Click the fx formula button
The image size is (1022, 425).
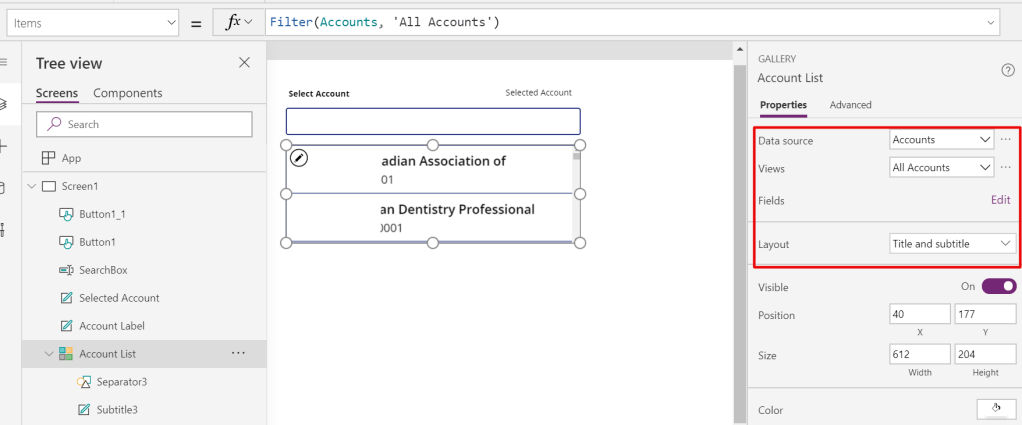238,22
